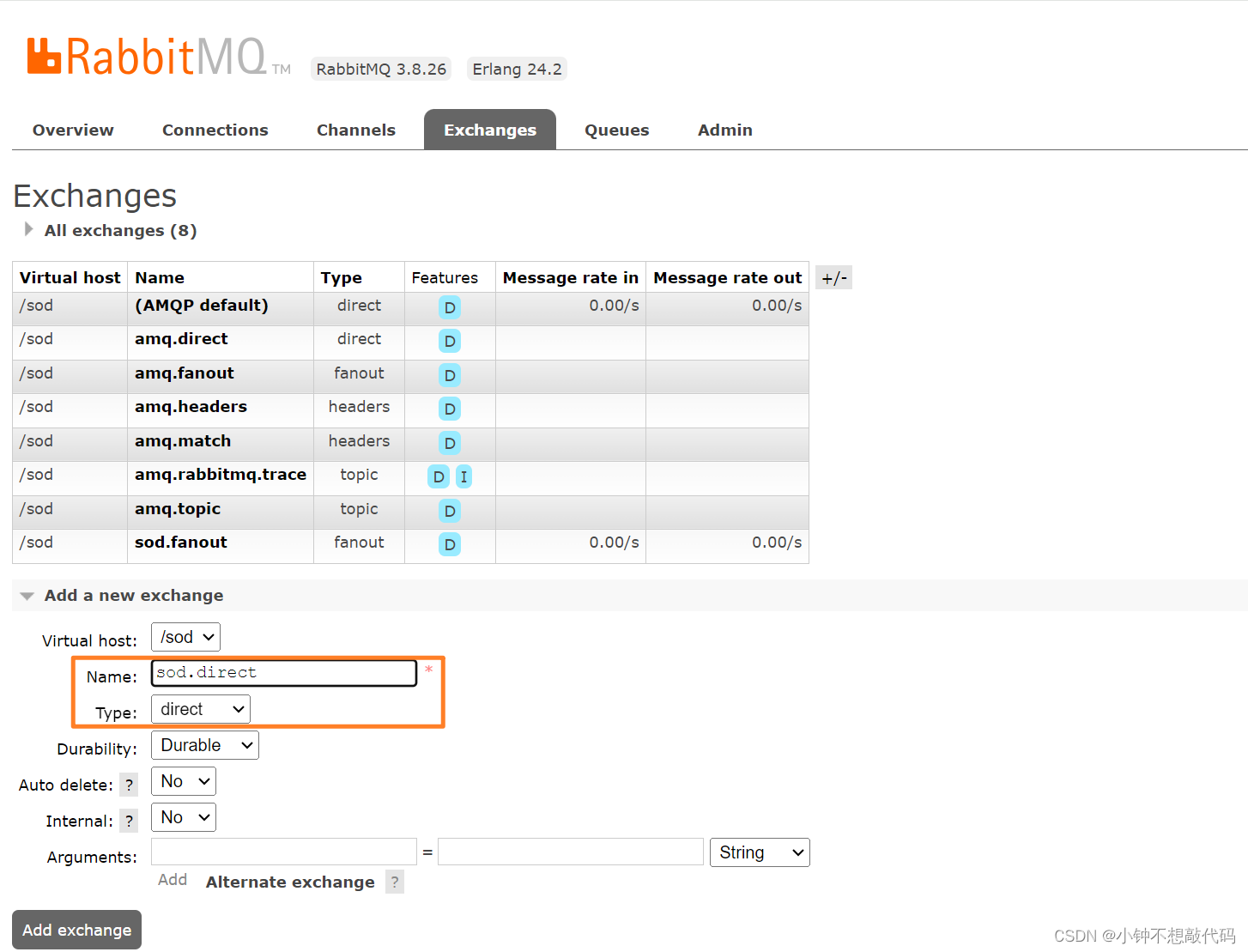
Task: Click the Add argument link
Action: pyautogui.click(x=173, y=880)
